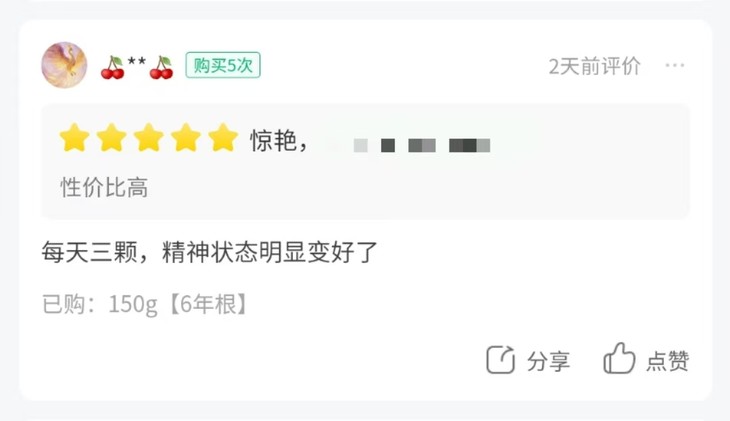The image size is (730, 421).
Task: Tap the 点赞 label
Action: tap(668, 361)
